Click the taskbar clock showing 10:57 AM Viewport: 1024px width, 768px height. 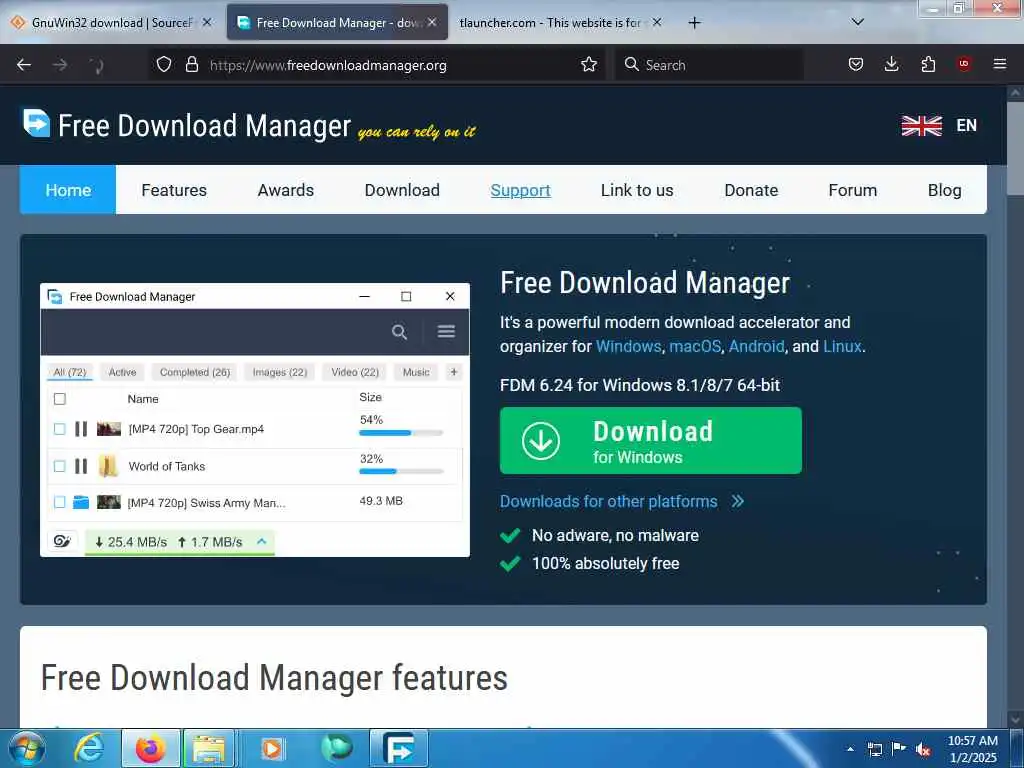tap(972, 749)
